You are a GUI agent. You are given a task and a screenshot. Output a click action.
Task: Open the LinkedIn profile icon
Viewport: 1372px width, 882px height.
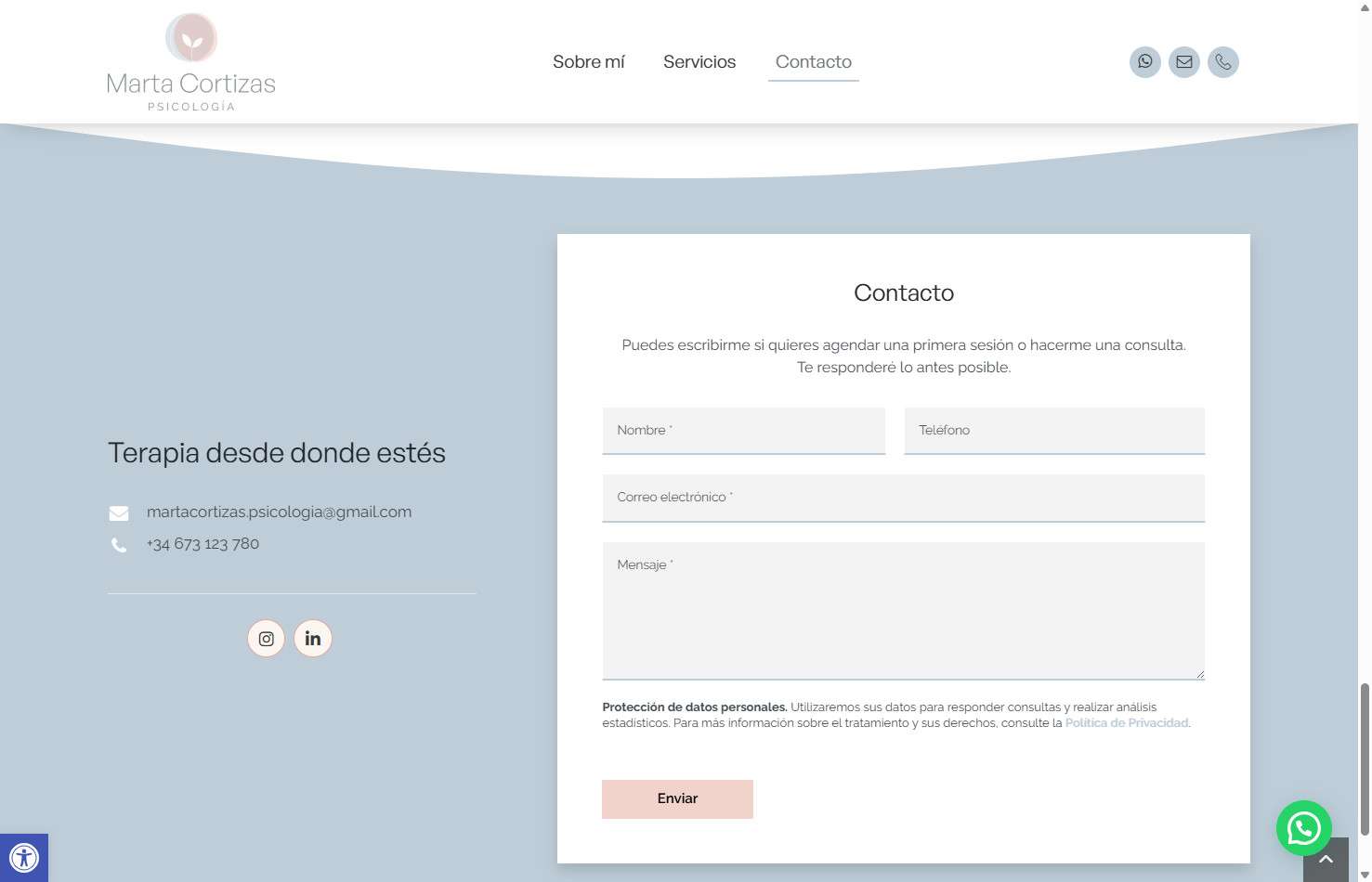click(x=313, y=639)
